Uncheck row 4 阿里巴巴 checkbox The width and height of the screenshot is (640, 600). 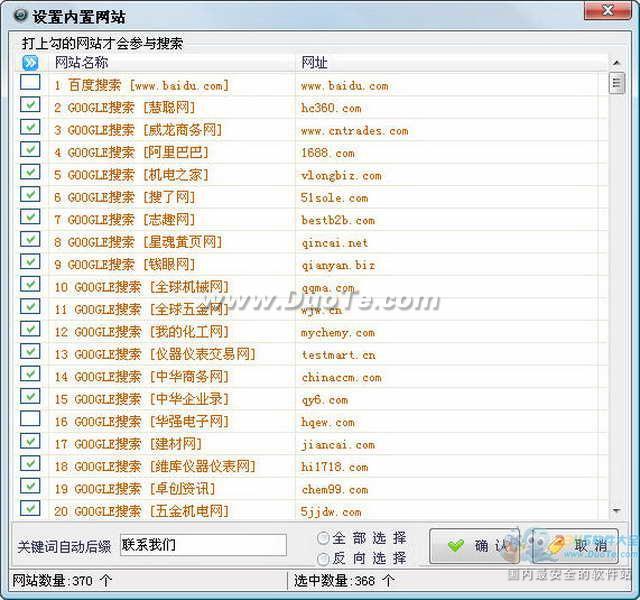click(30, 149)
